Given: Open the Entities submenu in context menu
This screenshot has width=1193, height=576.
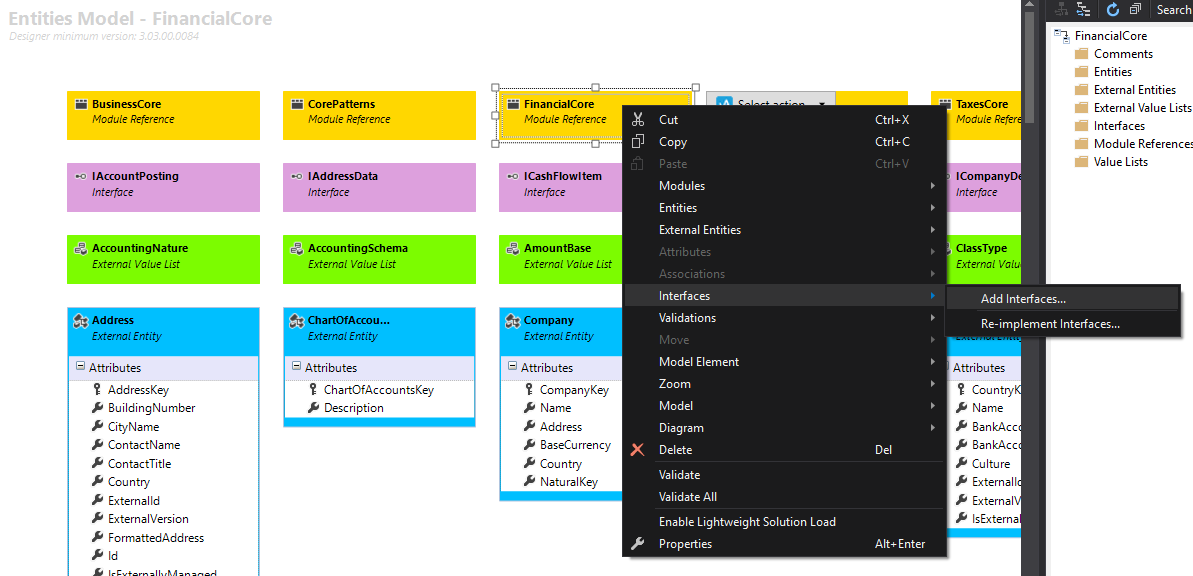Looking at the screenshot, I should (784, 208).
